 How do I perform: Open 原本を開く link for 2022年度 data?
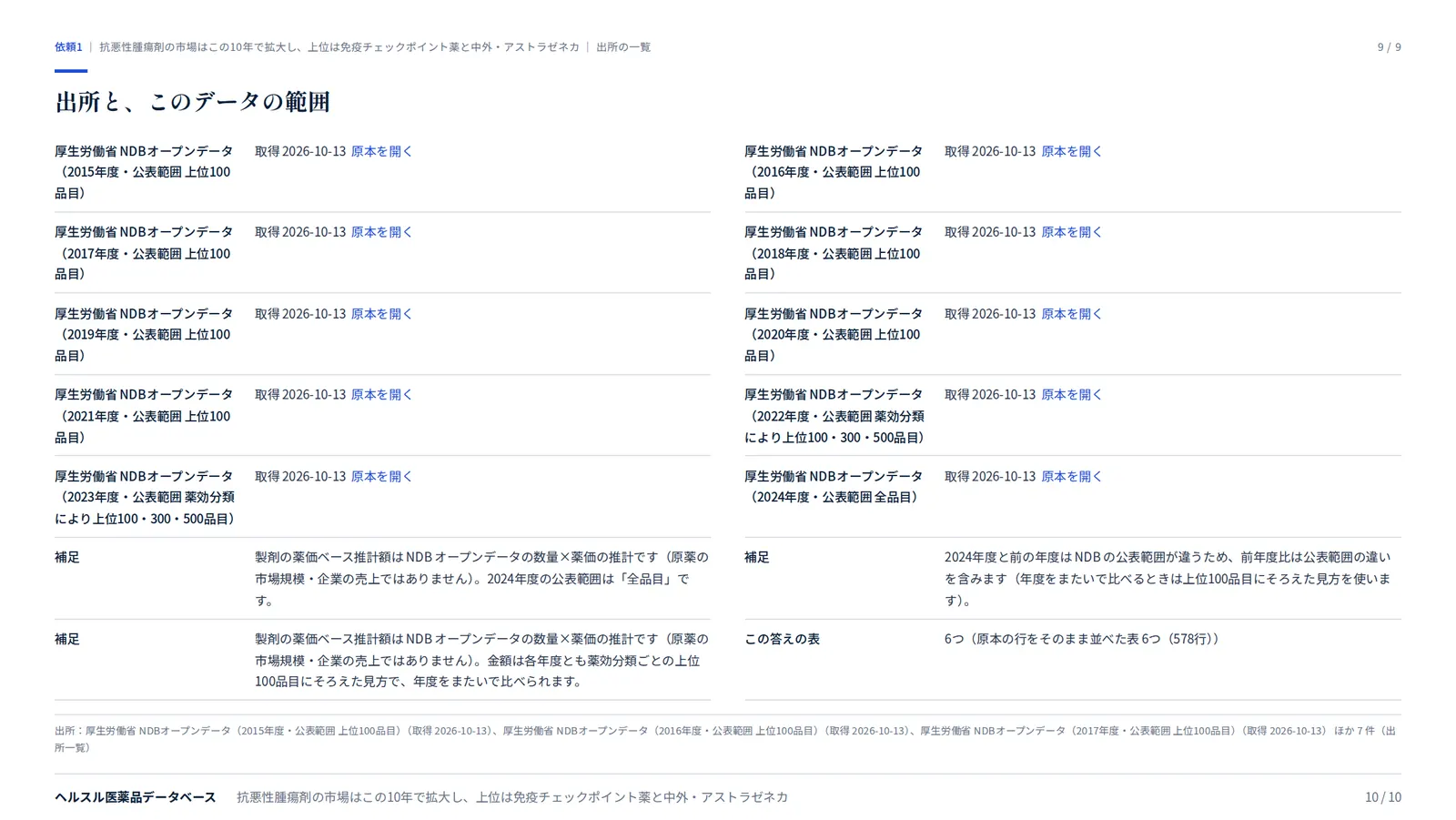(x=1071, y=395)
